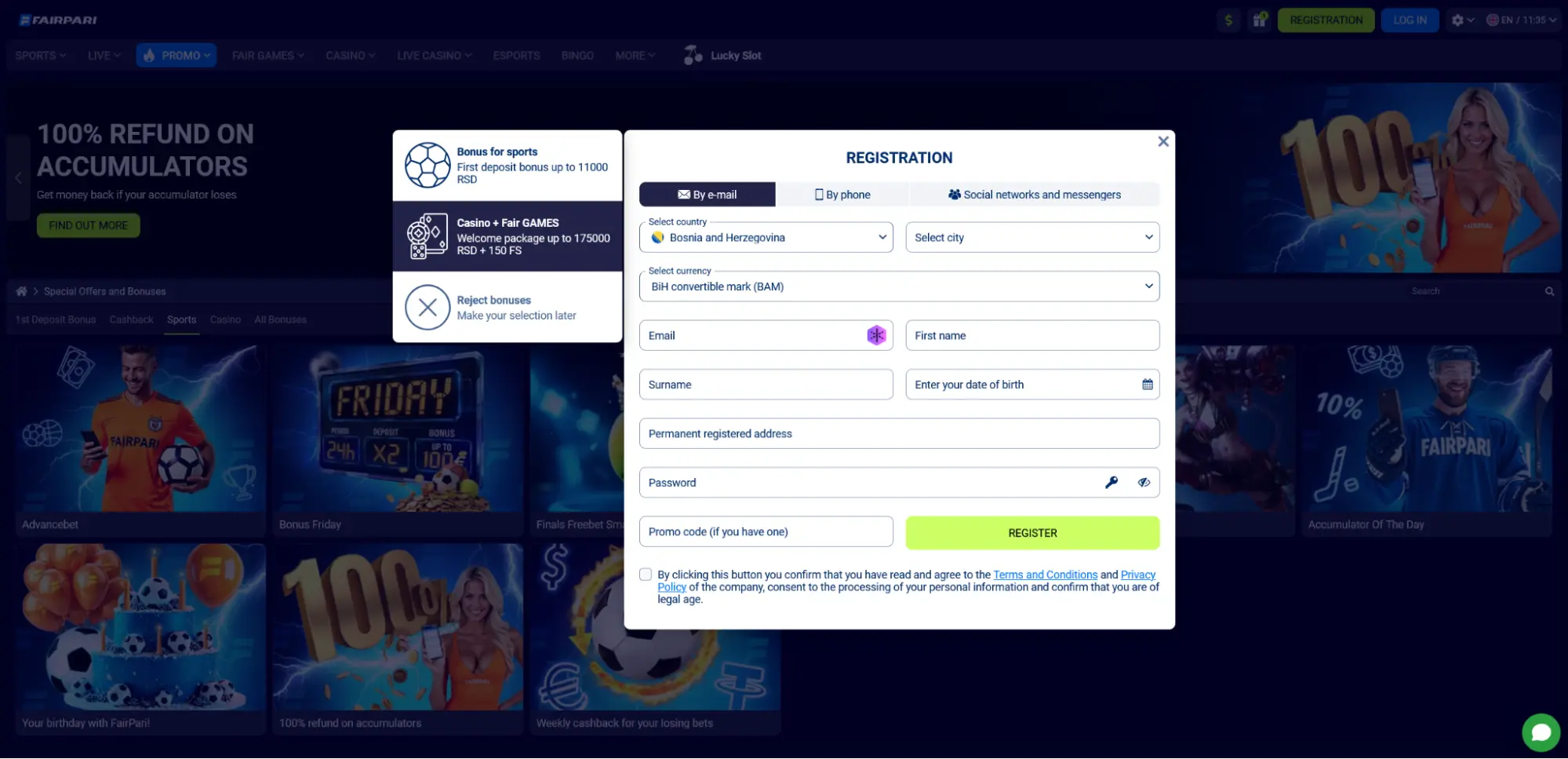This screenshot has height=759, width=1568.
Task: Click the Surname field
Action: point(766,385)
